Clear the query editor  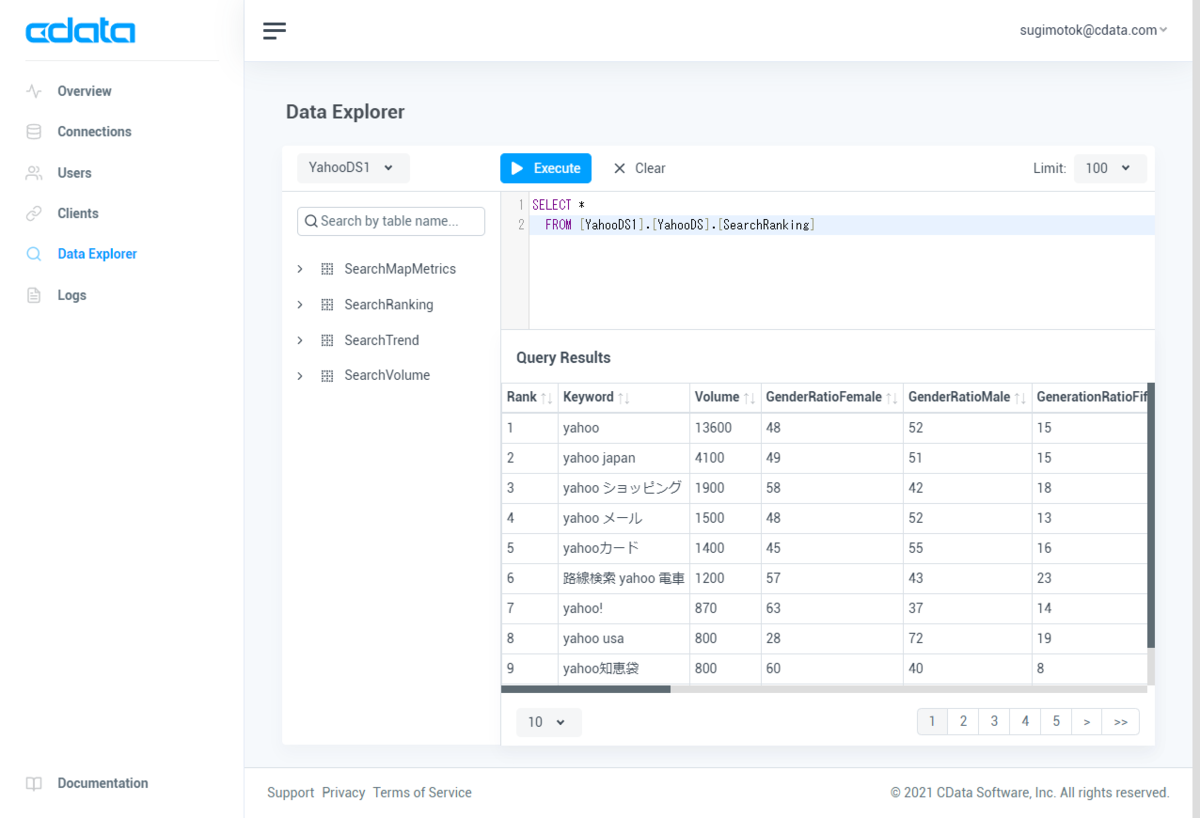[639, 168]
